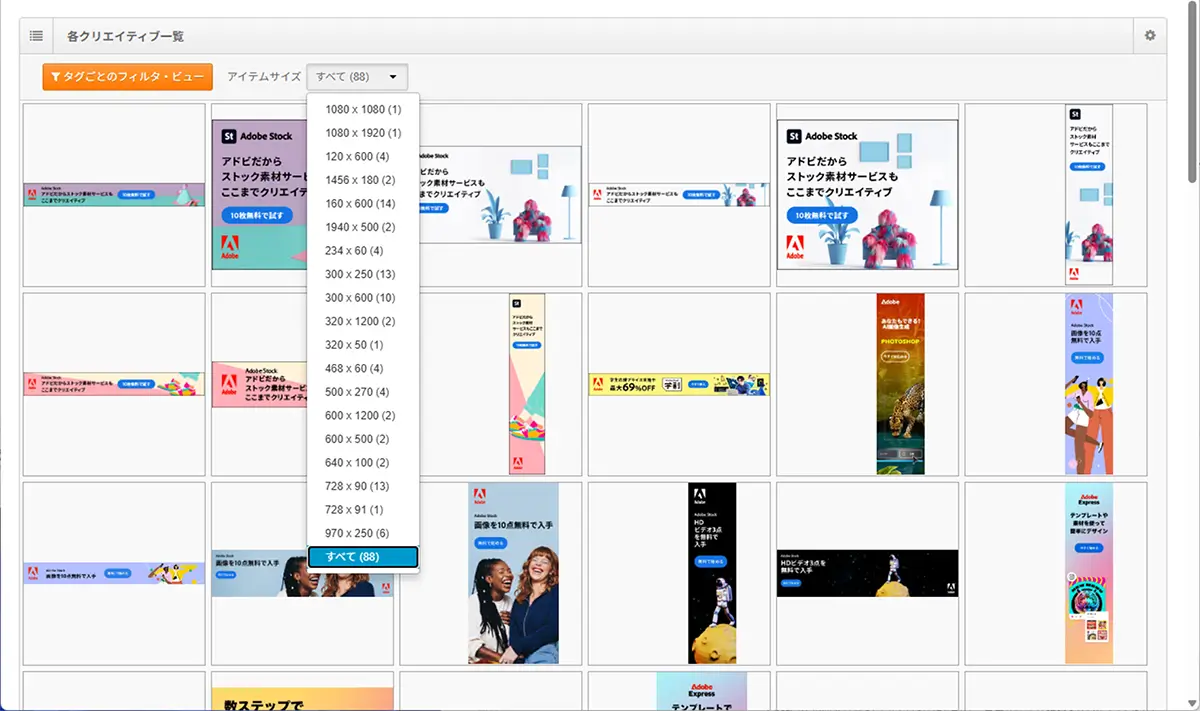The width and height of the screenshot is (1200, 711).
Task: Click the page vertical scrollbar
Action: point(1192,94)
